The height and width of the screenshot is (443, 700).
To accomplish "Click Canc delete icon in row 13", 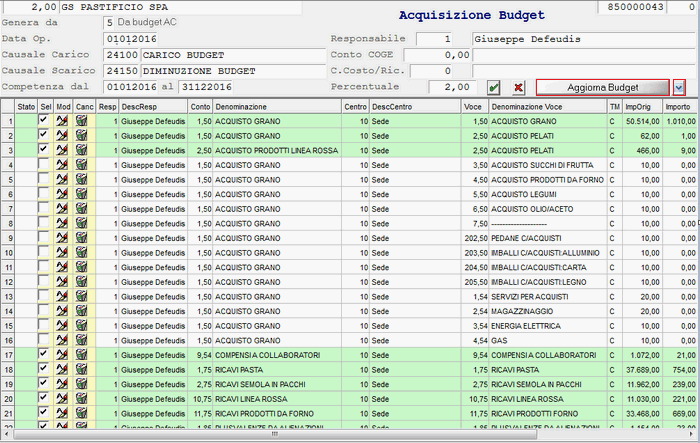I will point(81,297).
